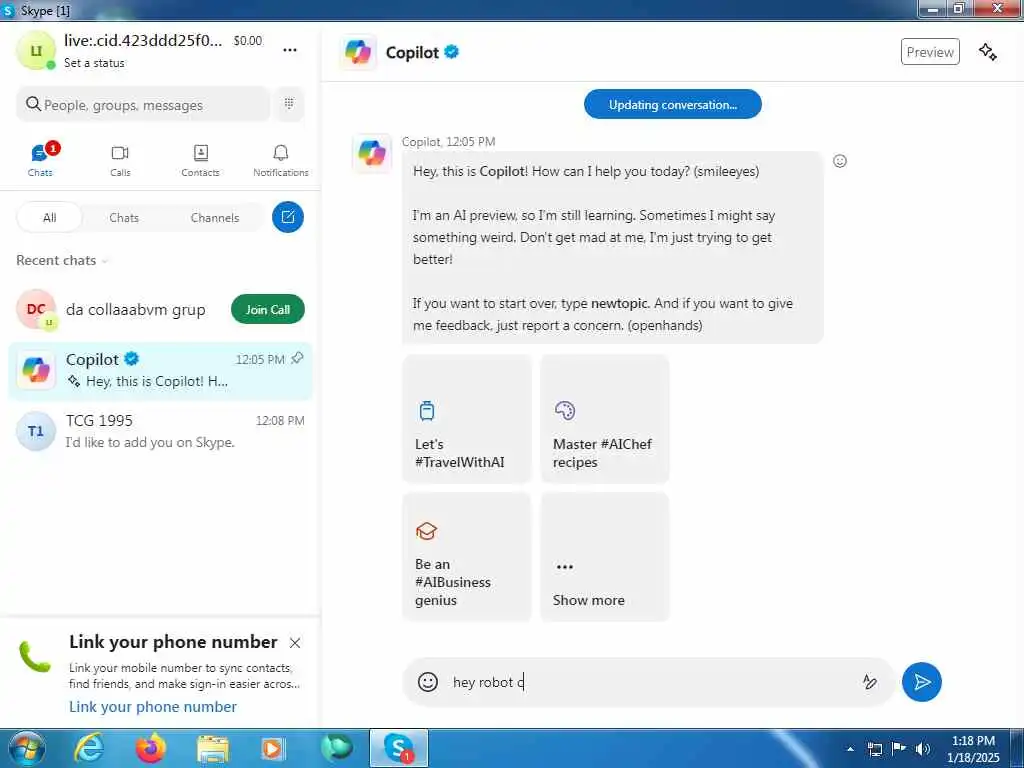Select the Channels filter
Image resolution: width=1024 pixels, height=768 pixels.
click(x=215, y=217)
